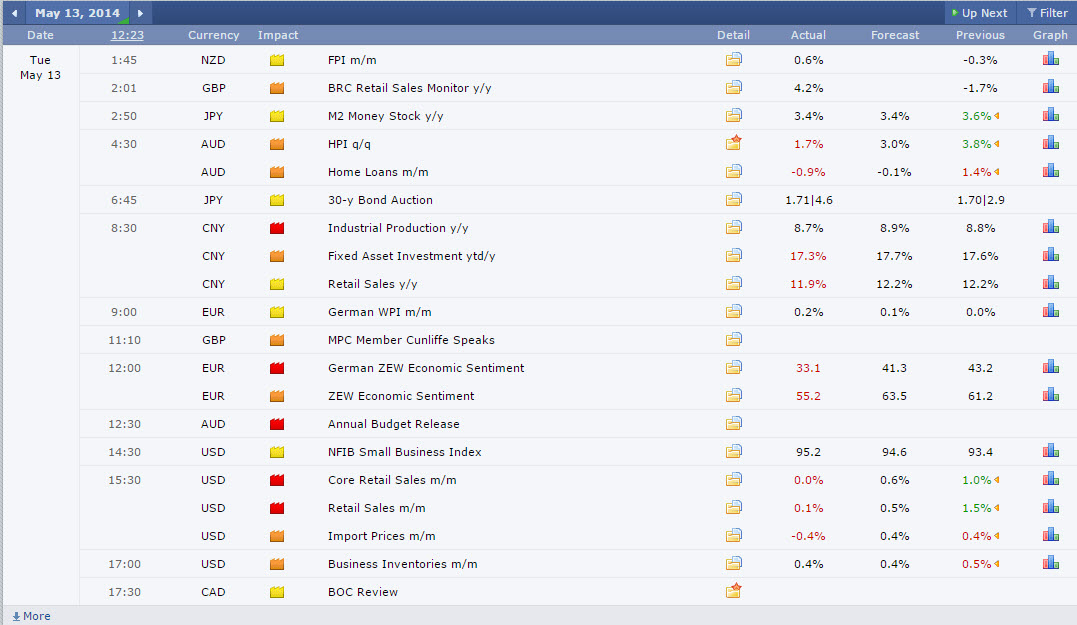
Task: Open detail folder for MPC Member Cunliffe Speaks
Action: coord(734,339)
